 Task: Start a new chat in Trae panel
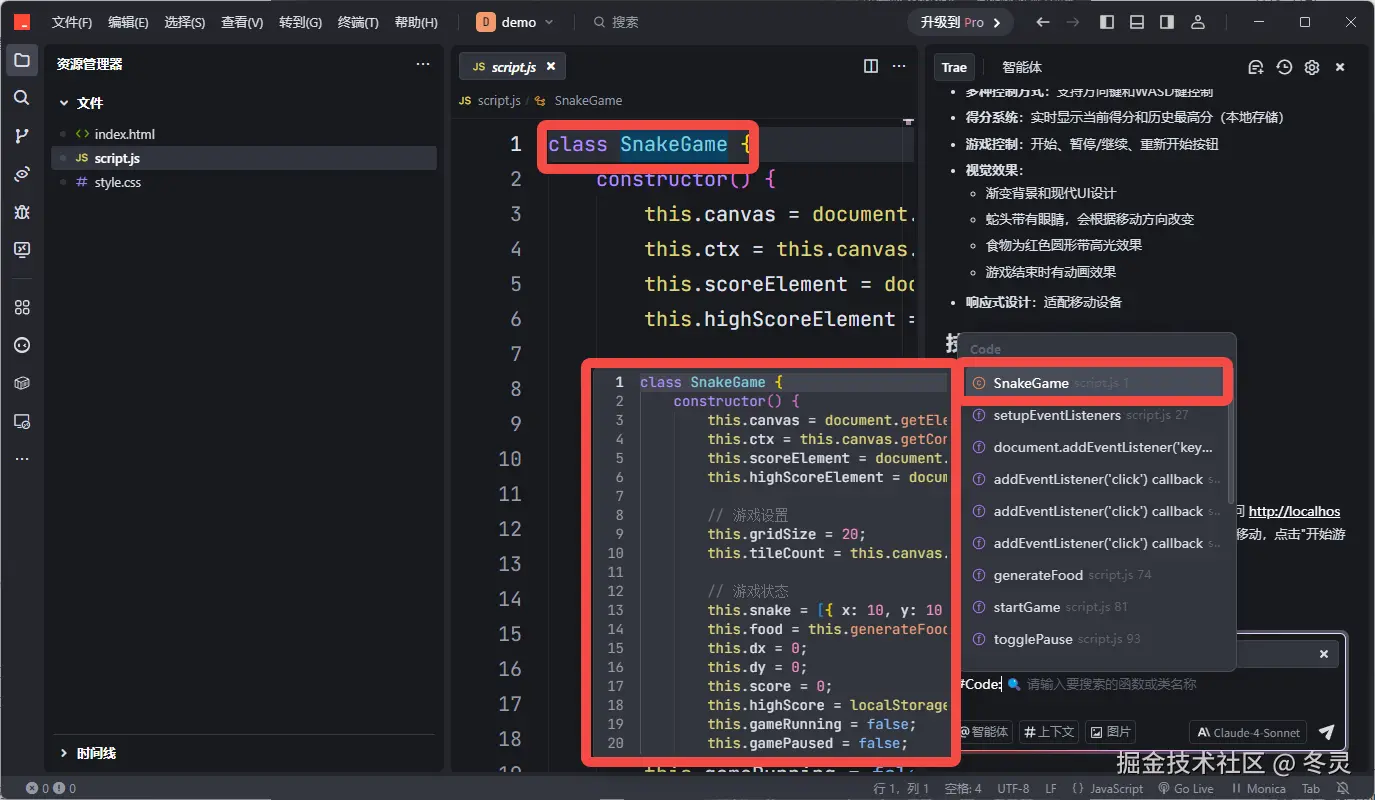[x=1256, y=67]
